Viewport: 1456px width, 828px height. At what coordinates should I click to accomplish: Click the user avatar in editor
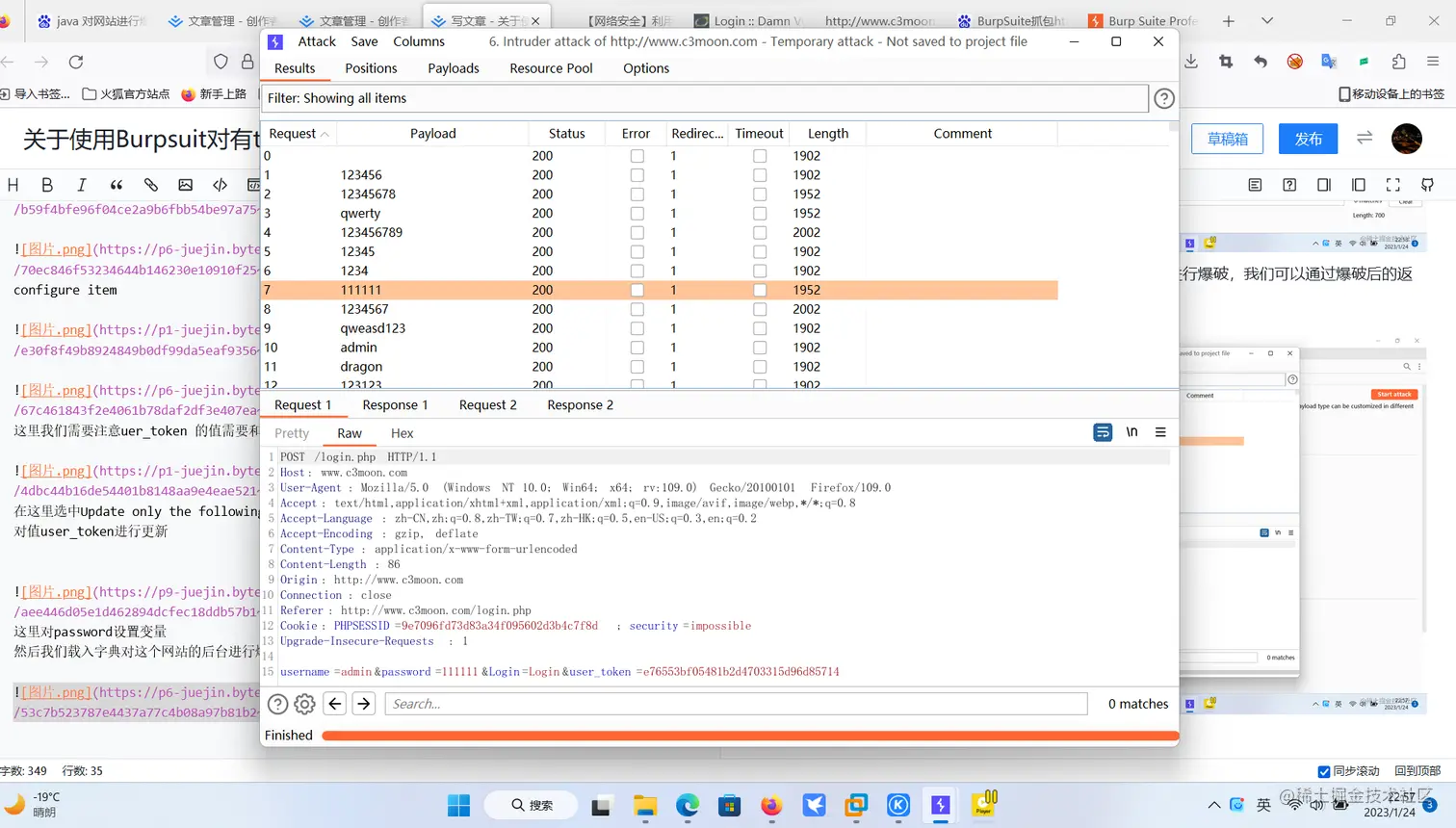[1407, 139]
